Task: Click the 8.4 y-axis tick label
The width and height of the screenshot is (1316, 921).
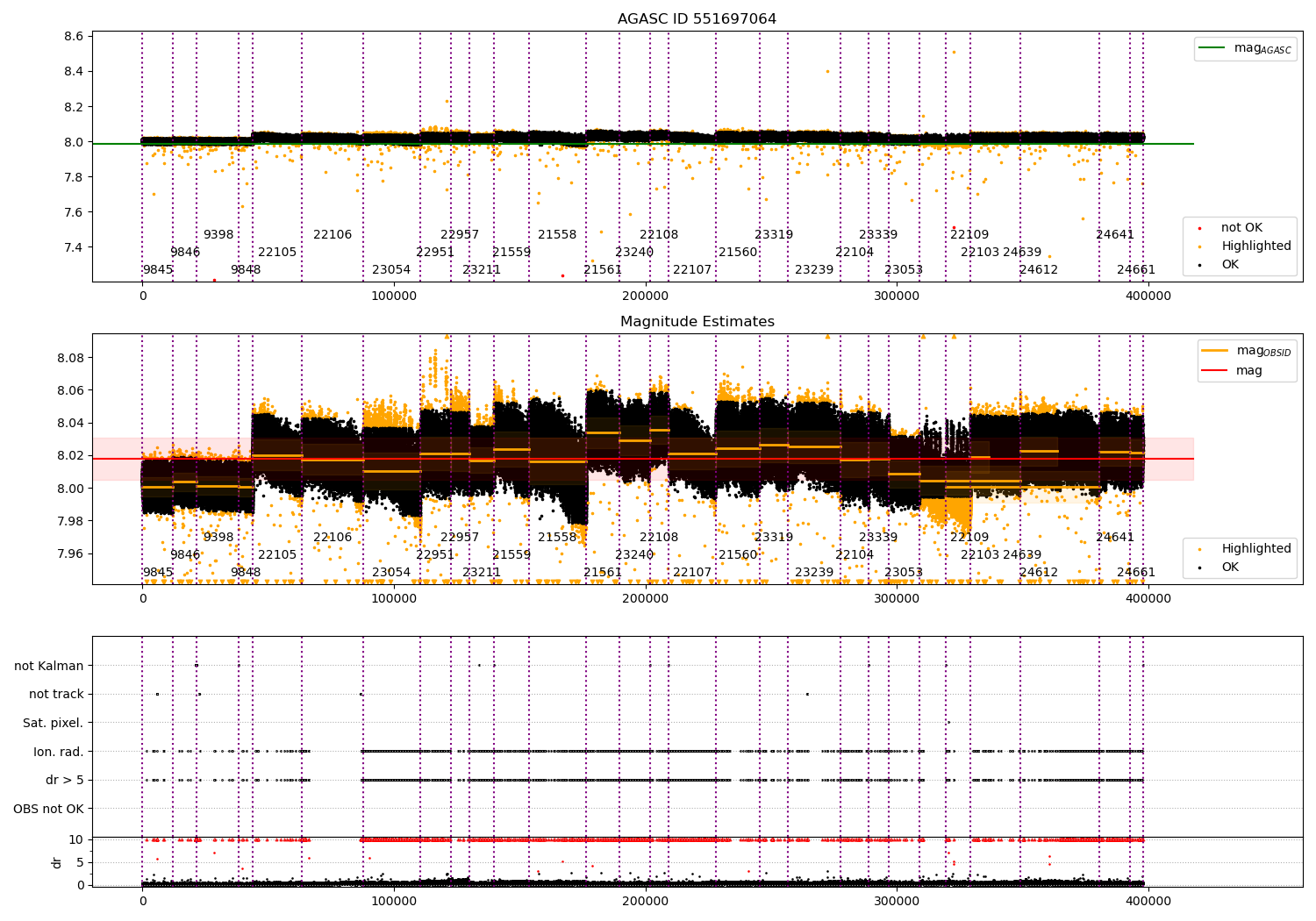Action: click(x=74, y=72)
